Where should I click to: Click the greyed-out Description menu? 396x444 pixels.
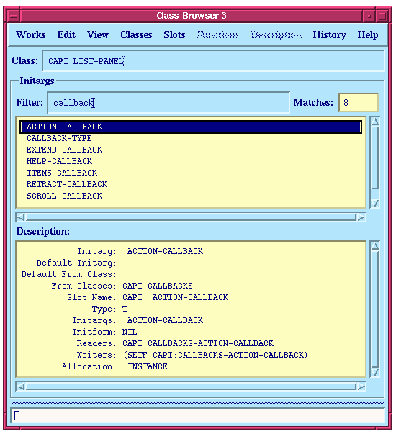coord(276,35)
